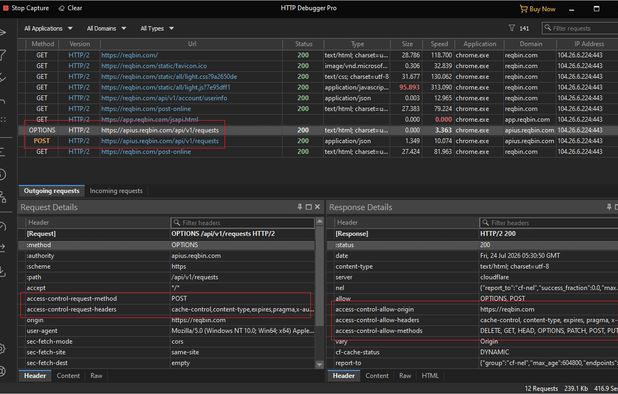
Task: Click the sidebar funnel icon
Action: click(3, 55)
